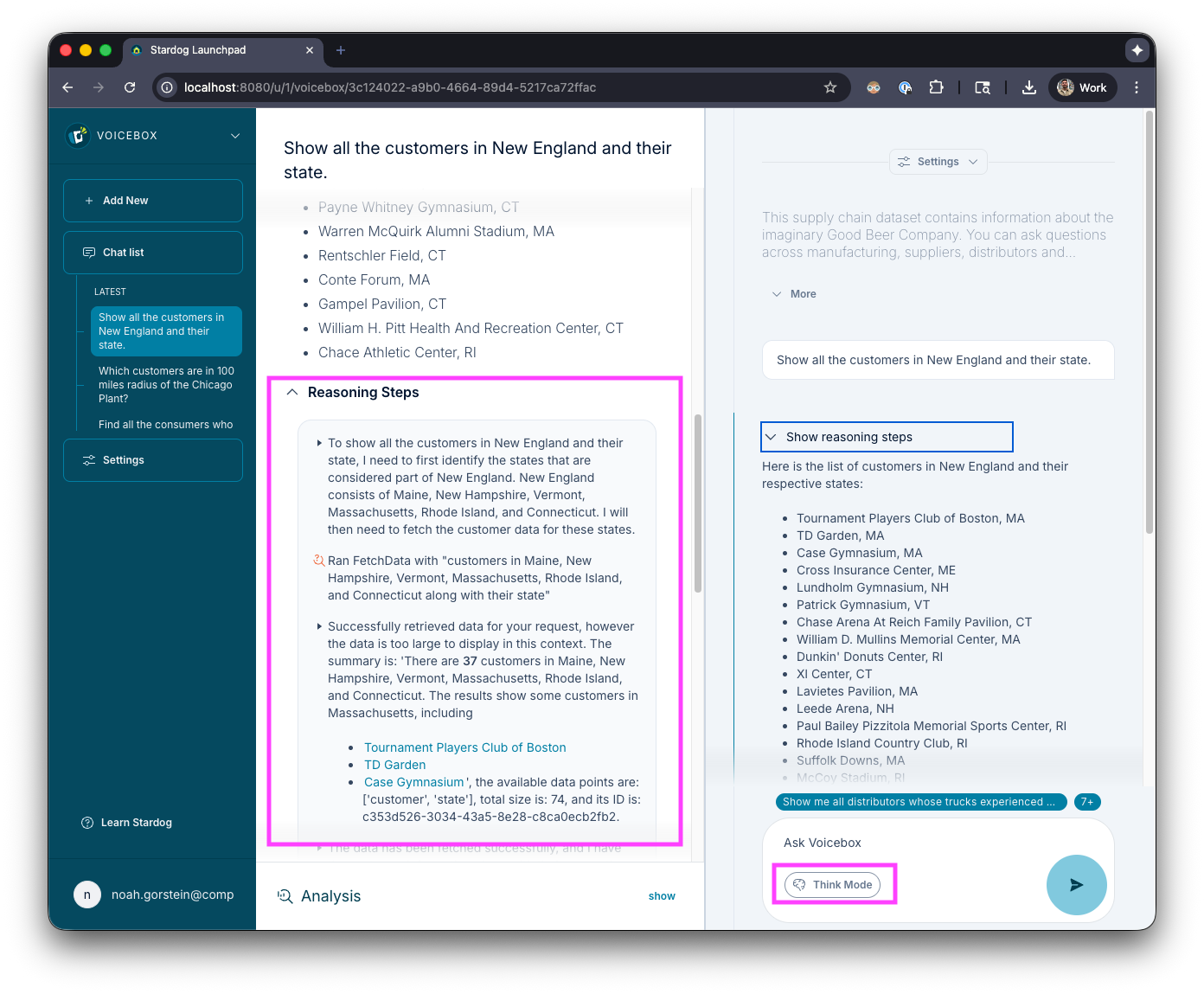Reload the page
The height and width of the screenshot is (994, 1204).
(x=130, y=87)
